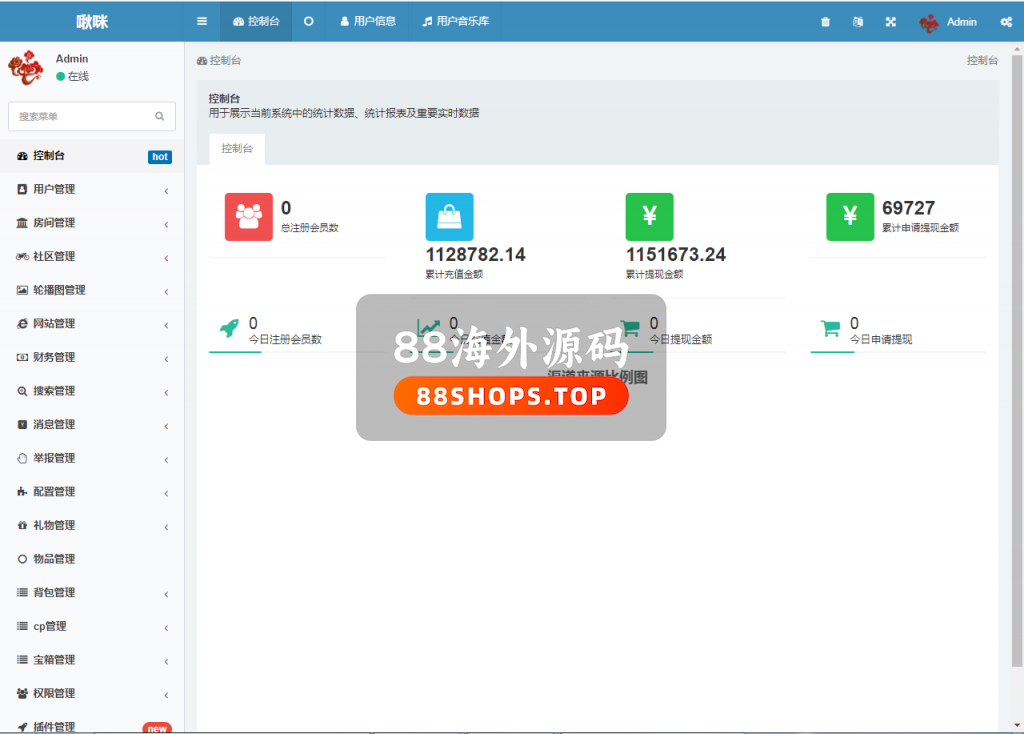This screenshot has height=734, width=1024.
Task: Click the 搜索菜单 search input field
Action: 80,117
